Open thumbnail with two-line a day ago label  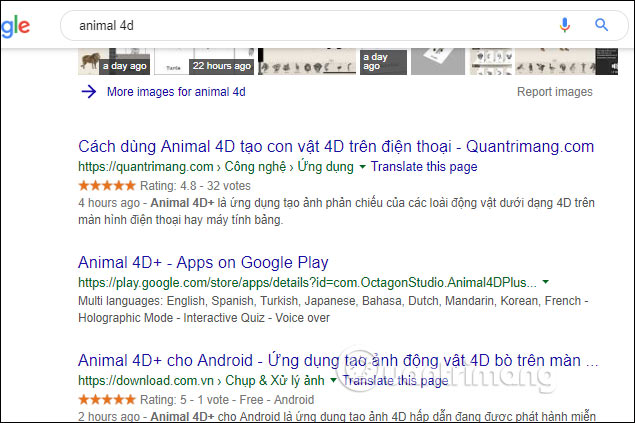point(383,62)
